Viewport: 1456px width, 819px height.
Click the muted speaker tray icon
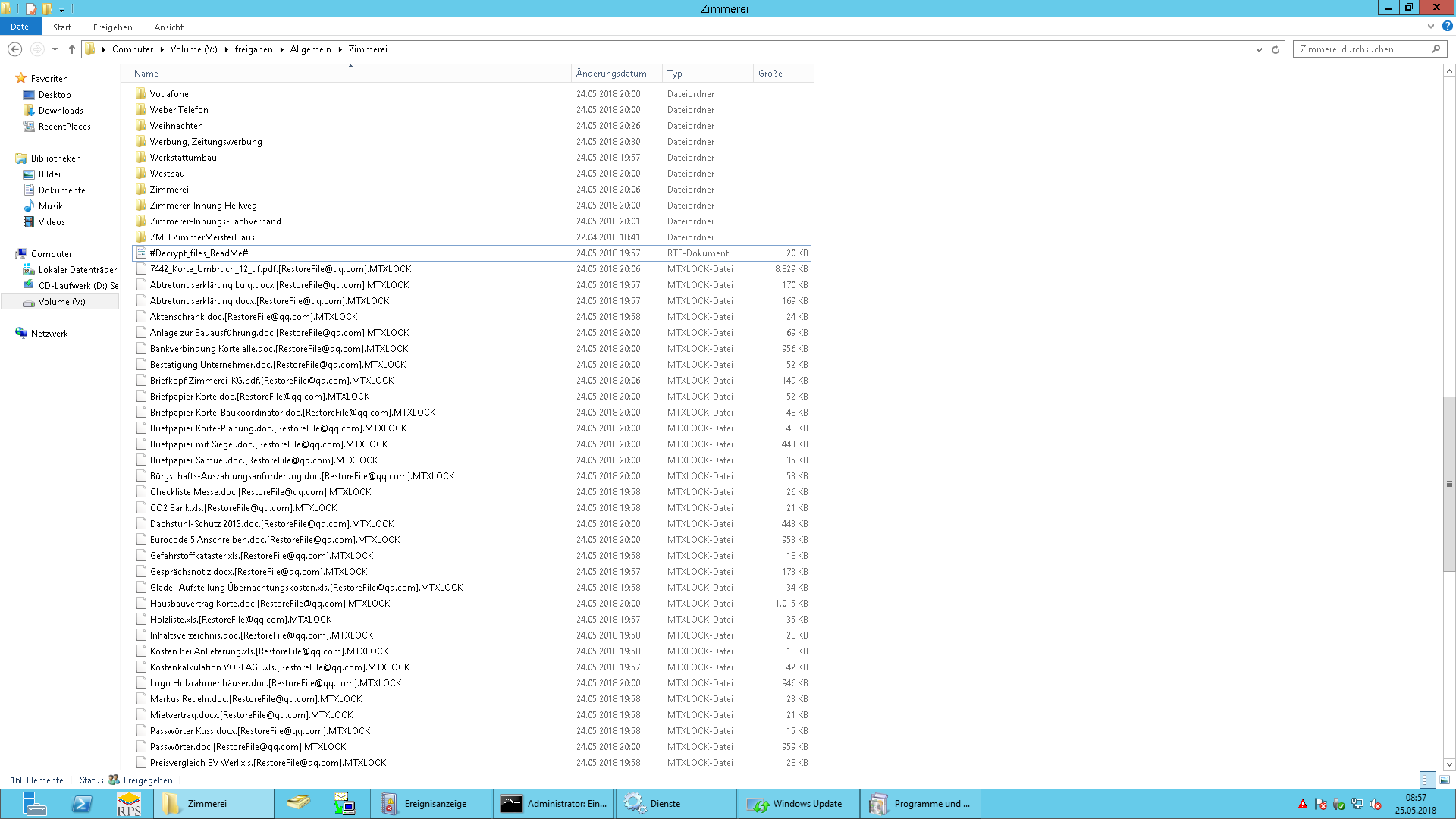[1376, 805]
